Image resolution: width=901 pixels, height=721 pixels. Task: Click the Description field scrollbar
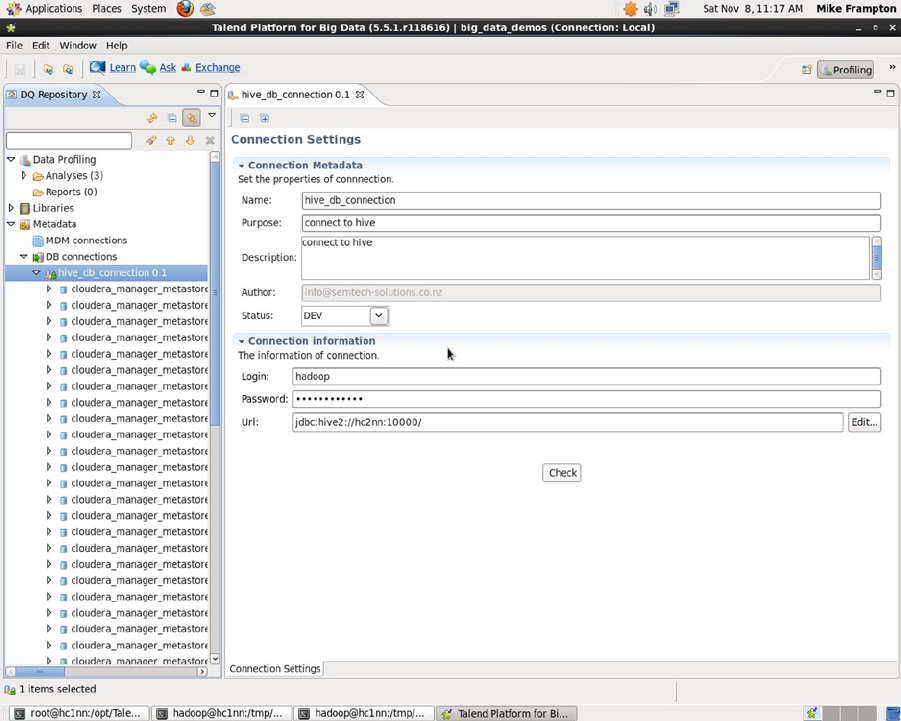coord(876,258)
